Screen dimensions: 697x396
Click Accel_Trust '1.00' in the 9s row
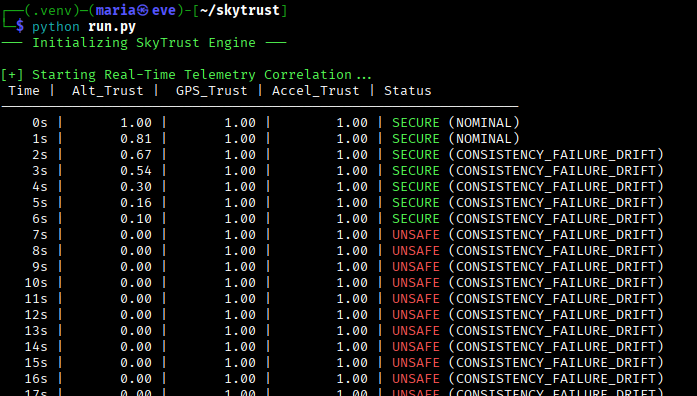pyautogui.click(x=352, y=267)
